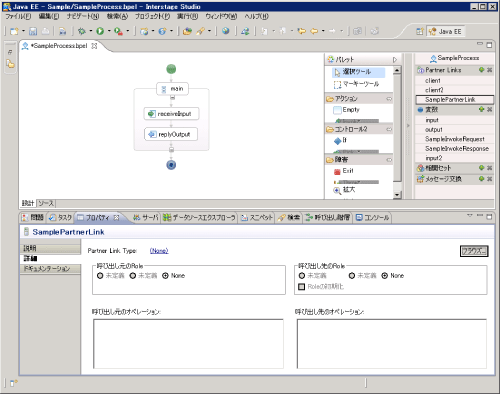Toggle the Roleの初期化 checkbox
500x394 pixels.
coord(301,287)
